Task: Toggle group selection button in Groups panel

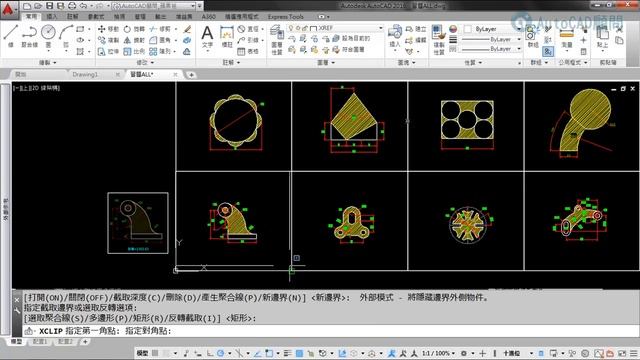Action: pyautogui.click(x=548, y=51)
